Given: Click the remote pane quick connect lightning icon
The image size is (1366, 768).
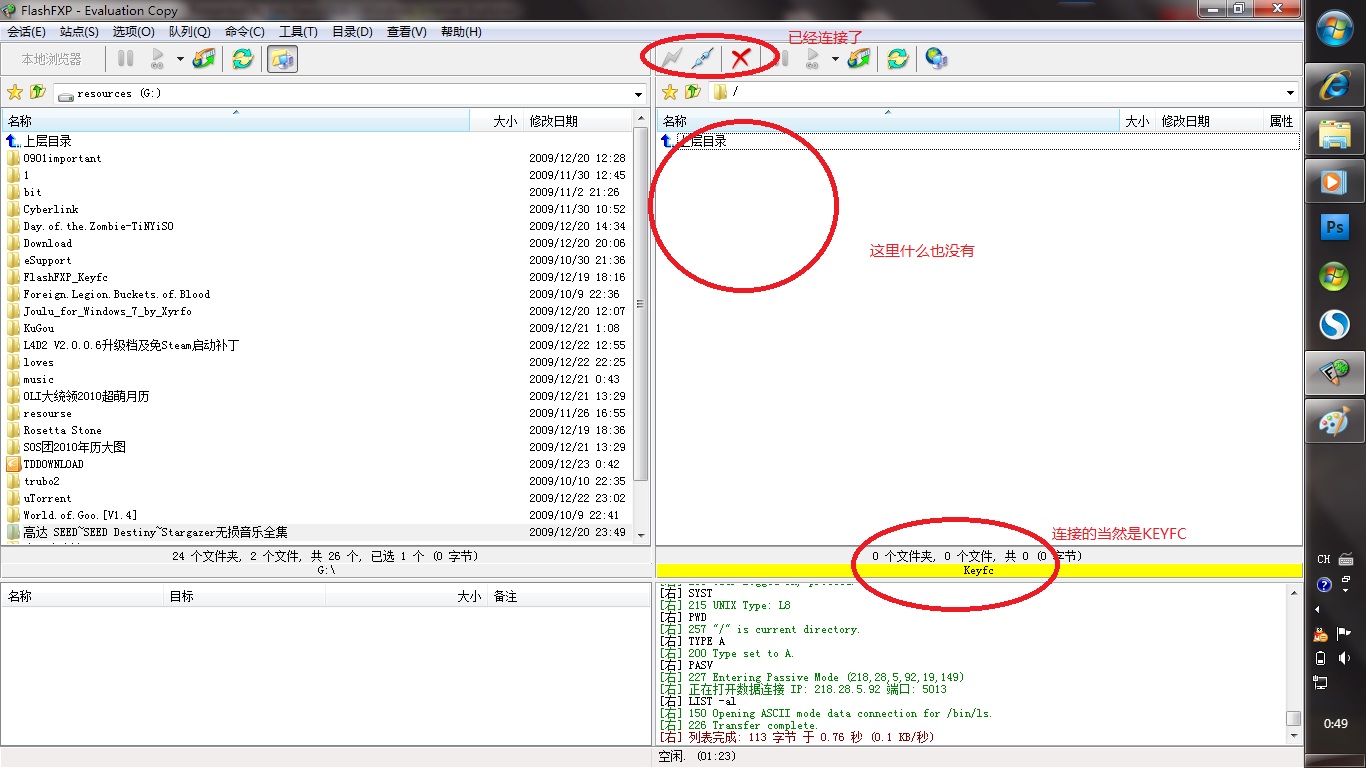Looking at the screenshot, I should click(x=673, y=59).
